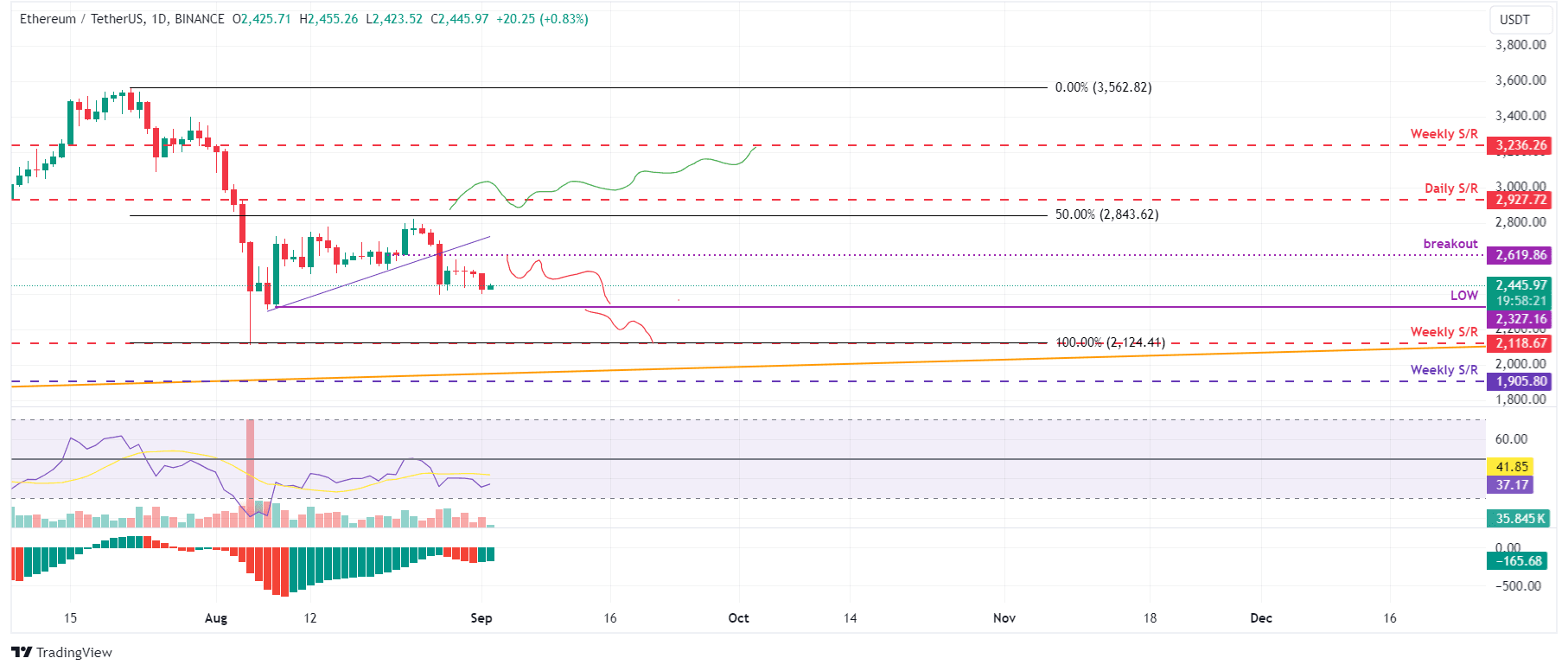Click the 3,600.00 price axis label
1568x671 pixels.
(x=1520, y=80)
